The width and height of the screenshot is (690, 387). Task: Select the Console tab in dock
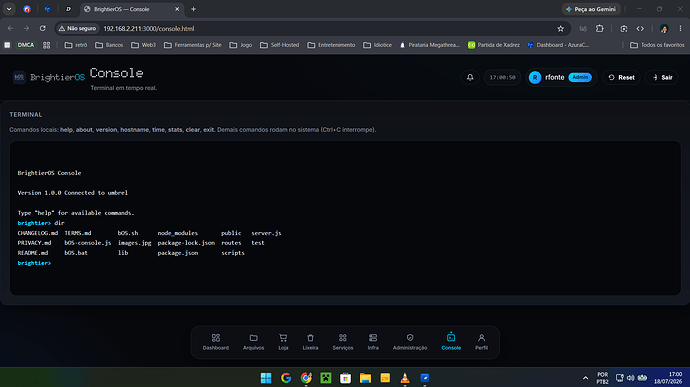[451, 342]
